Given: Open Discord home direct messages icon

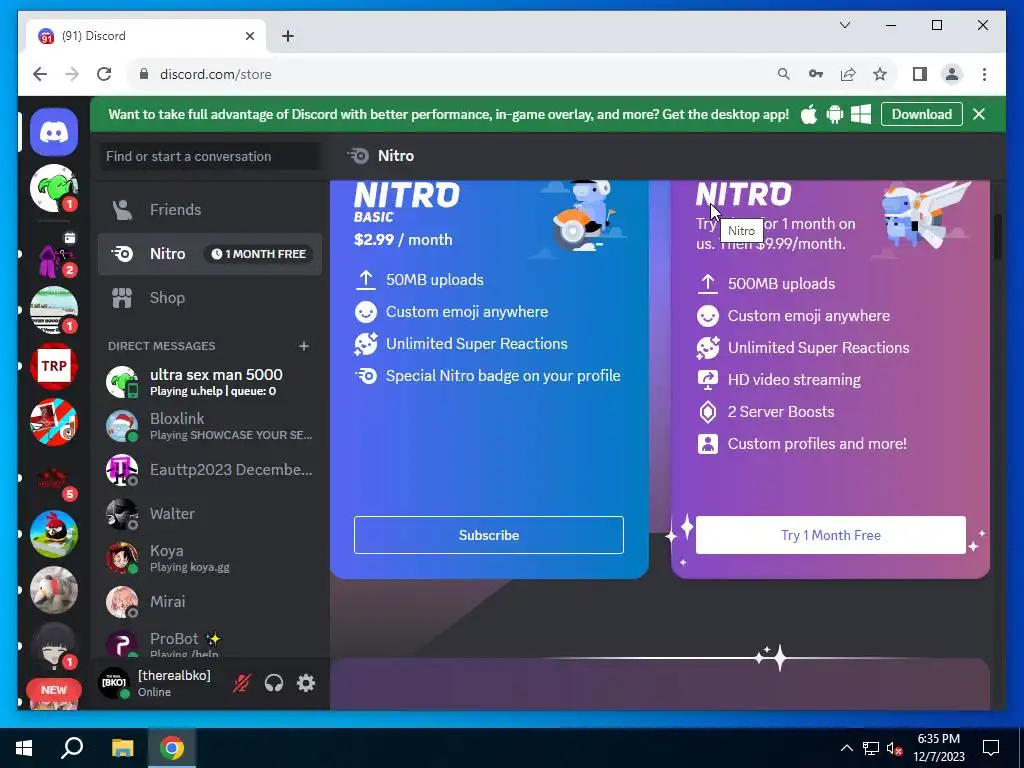Looking at the screenshot, I should [x=54, y=133].
